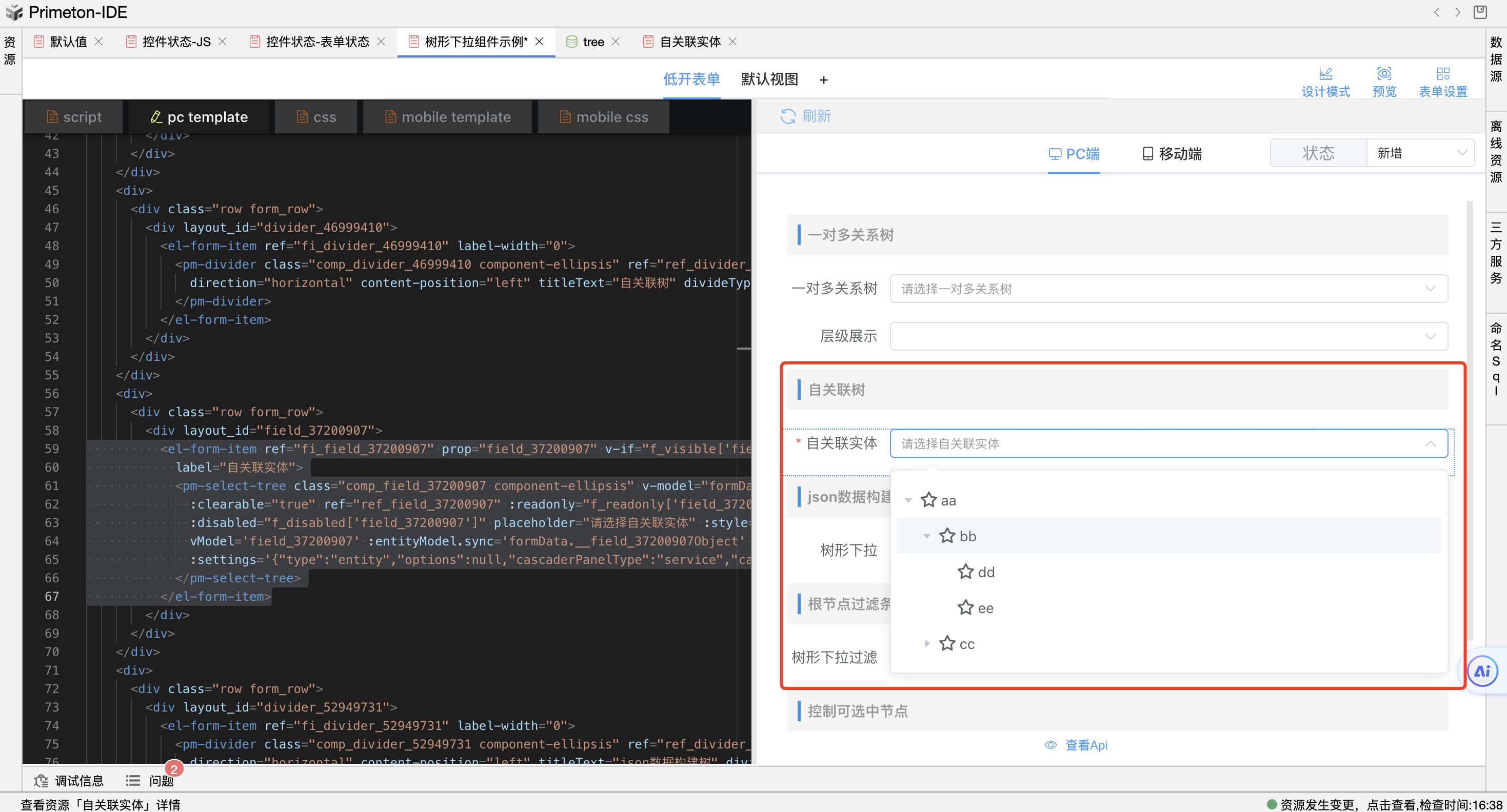The width and height of the screenshot is (1507, 812).
Task: Select the ee tree item
Action: 985,608
